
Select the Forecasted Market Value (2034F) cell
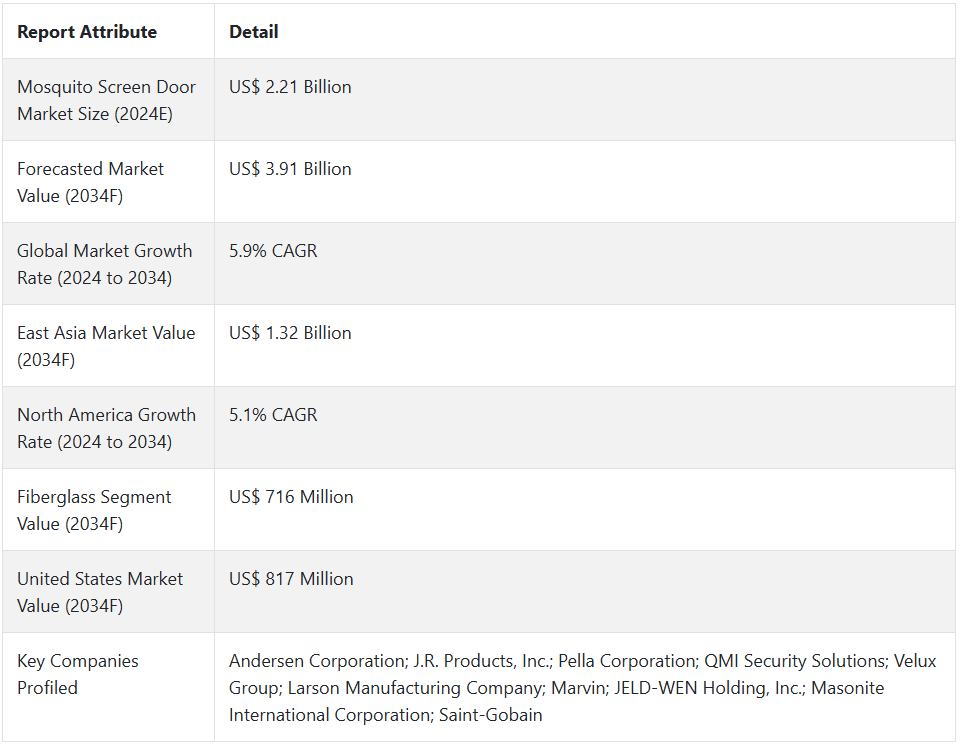90,182
